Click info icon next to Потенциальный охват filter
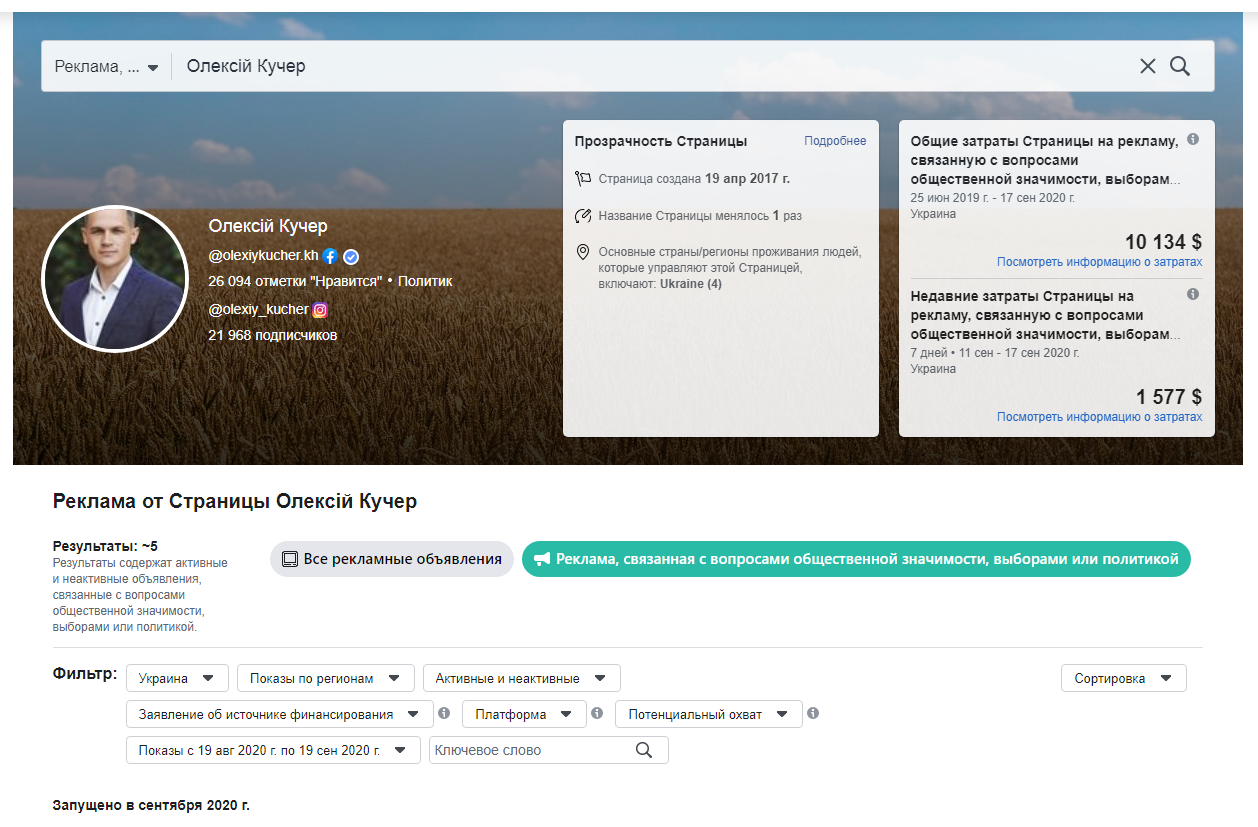This screenshot has width=1258, height=827. [x=813, y=714]
